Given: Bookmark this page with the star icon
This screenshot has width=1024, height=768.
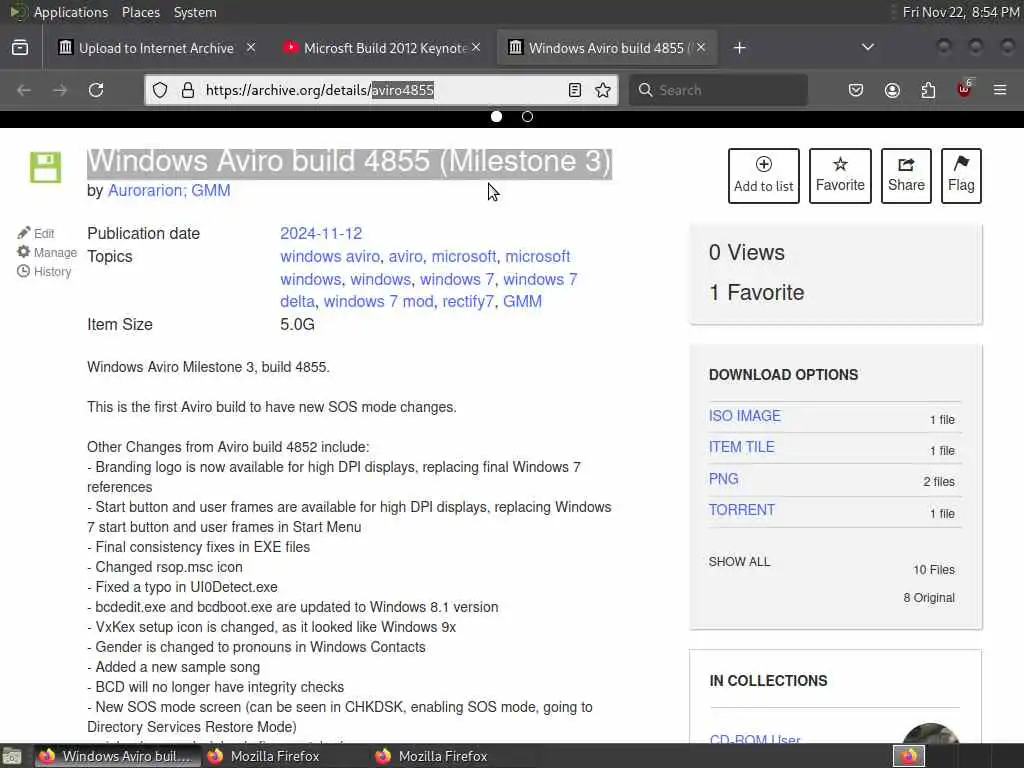Looking at the screenshot, I should pyautogui.click(x=603, y=90).
